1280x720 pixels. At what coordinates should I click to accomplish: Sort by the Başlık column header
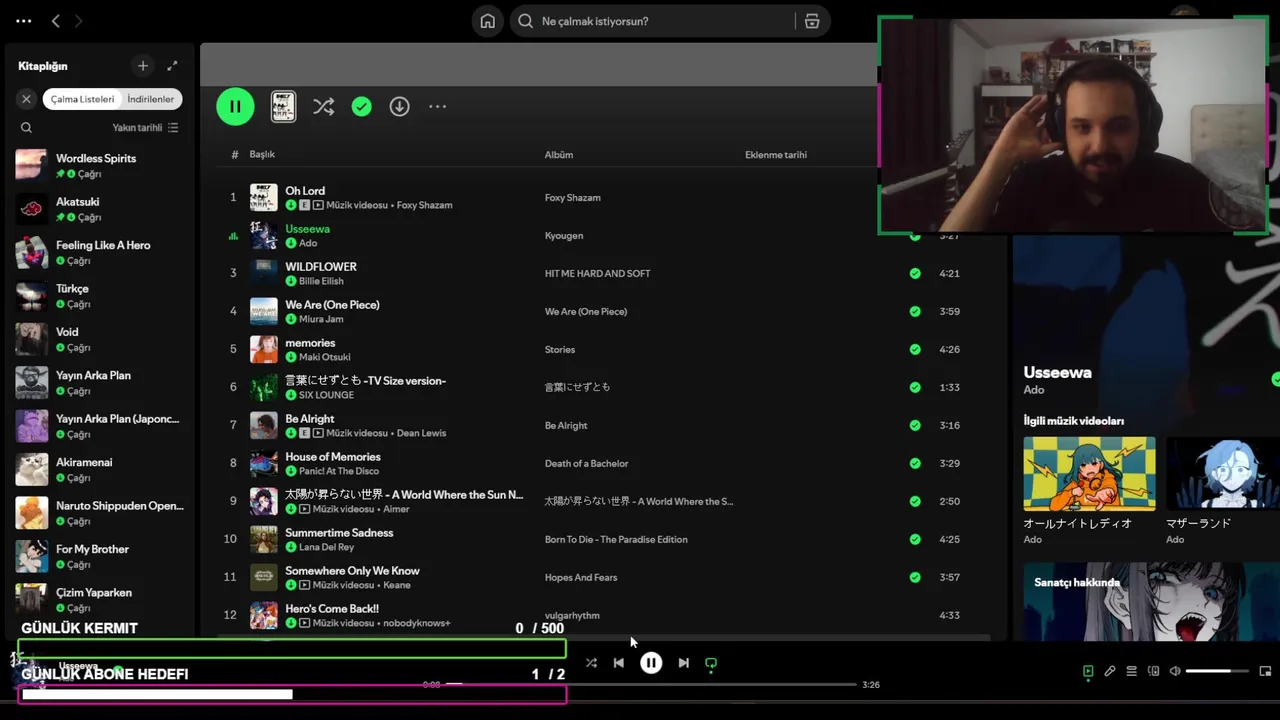click(x=262, y=154)
